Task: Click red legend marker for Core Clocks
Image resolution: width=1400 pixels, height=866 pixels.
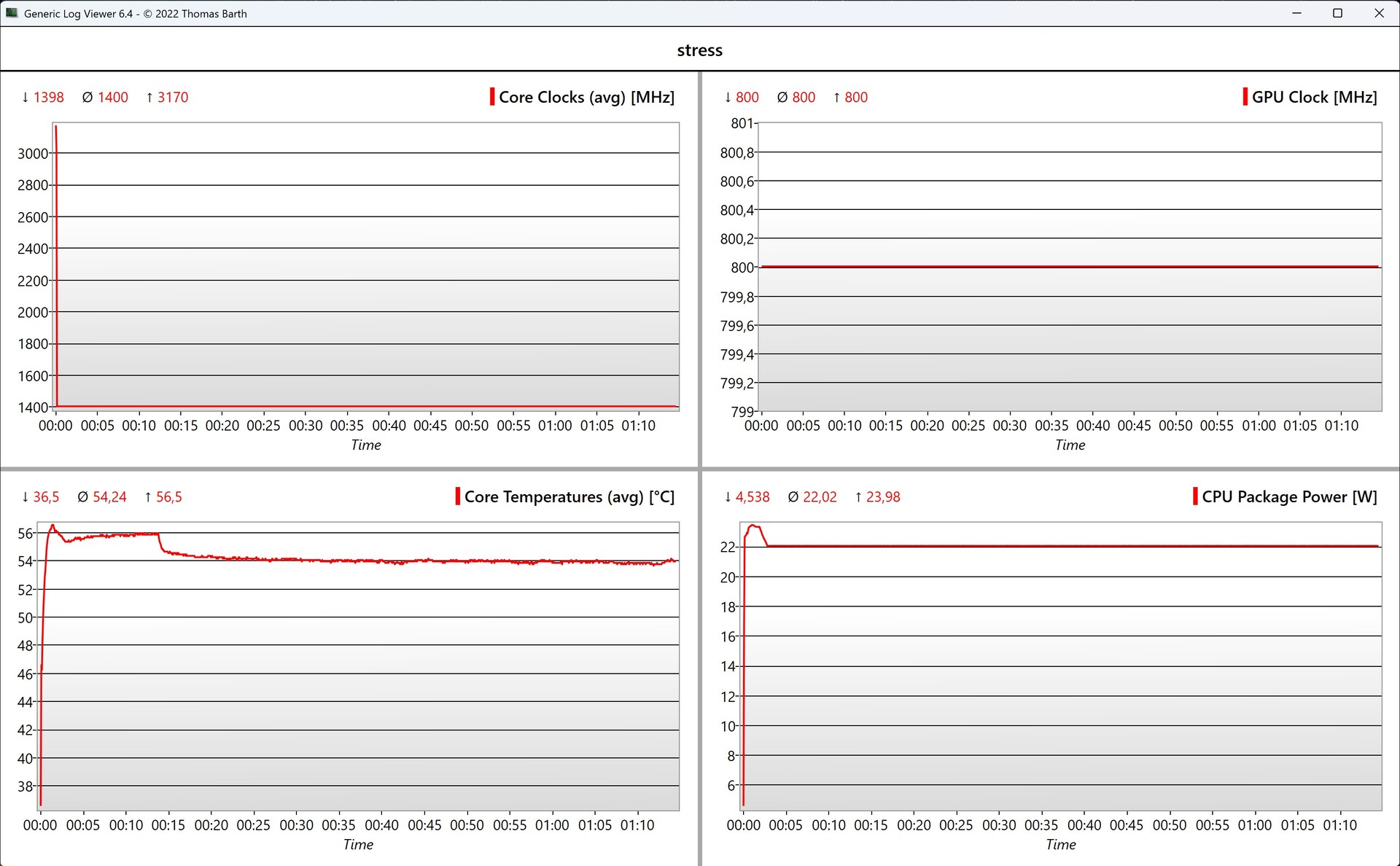Action: coord(492,97)
